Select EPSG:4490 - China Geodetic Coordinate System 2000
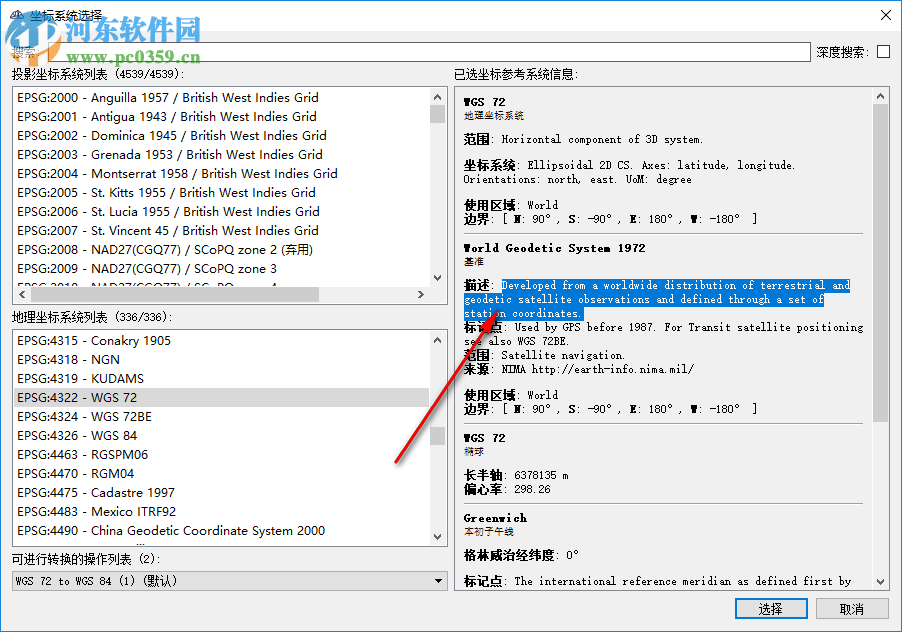This screenshot has width=902, height=632. (221, 530)
